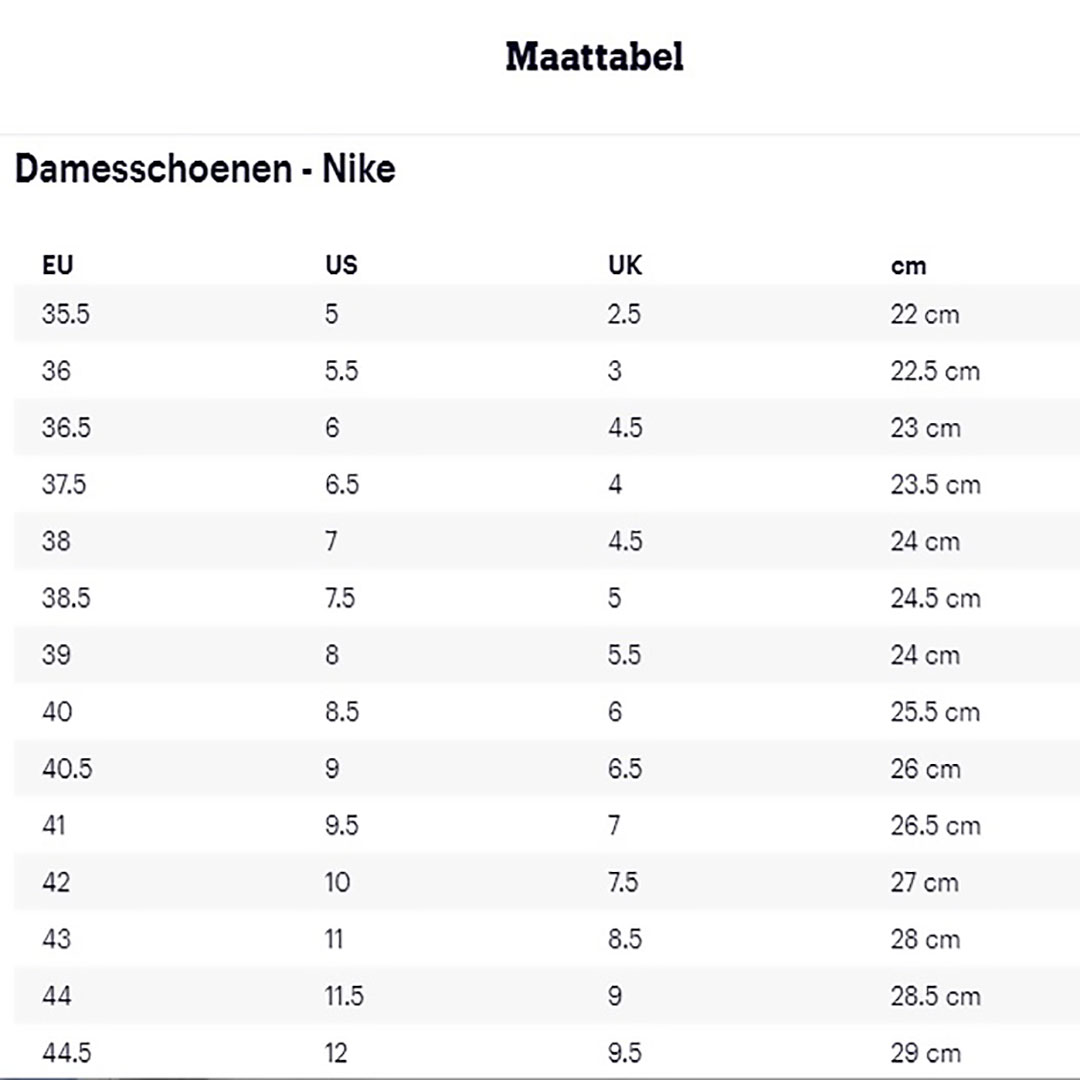This screenshot has height=1080, width=1080.
Task: Select the Damesschoenen - Nike heading
Action: point(205,170)
